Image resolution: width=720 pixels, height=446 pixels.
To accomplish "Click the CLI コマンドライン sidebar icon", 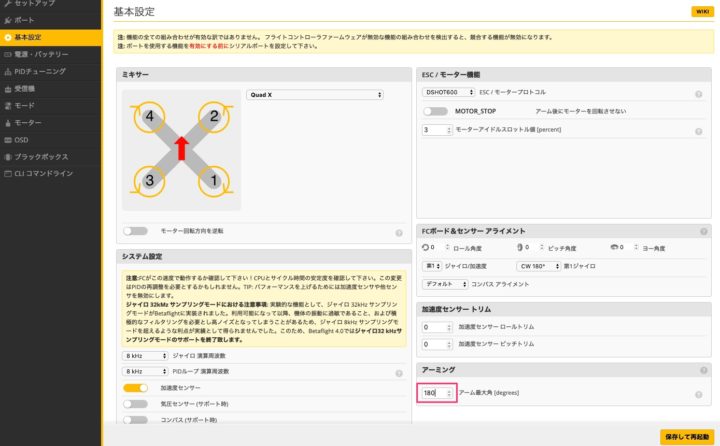I will pos(8,173).
